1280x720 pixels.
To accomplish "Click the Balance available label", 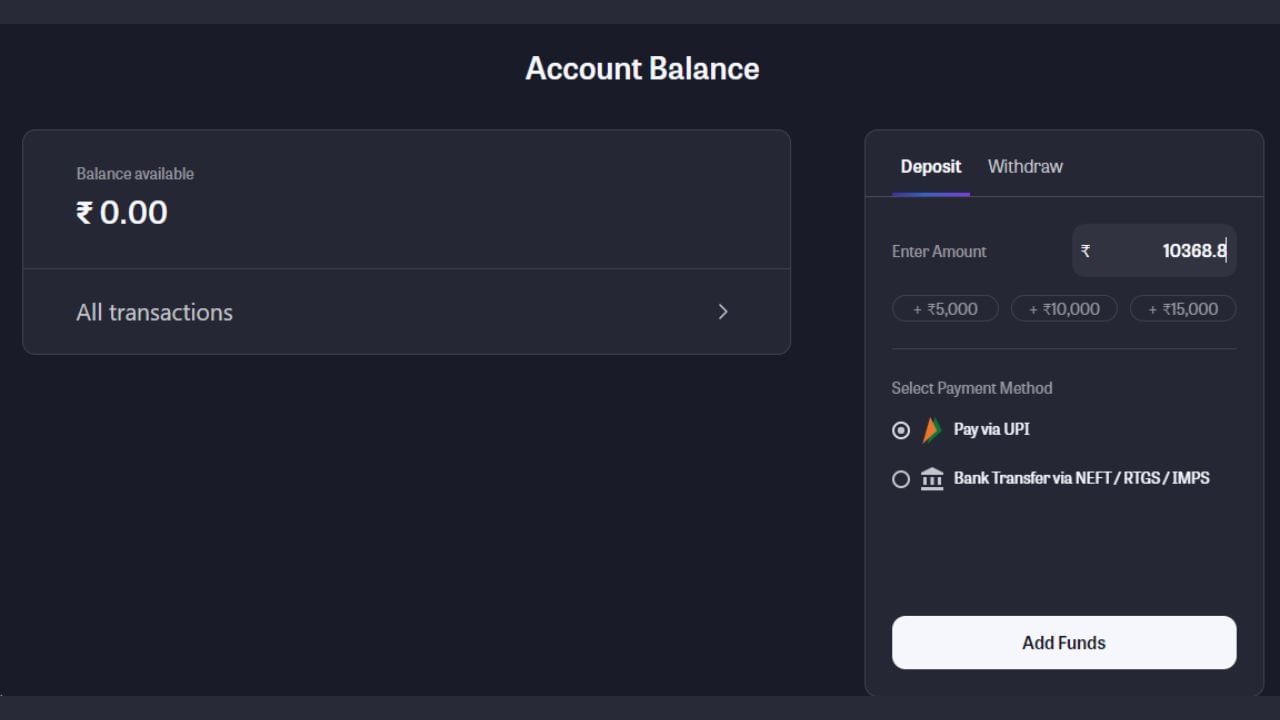I will coord(135,174).
